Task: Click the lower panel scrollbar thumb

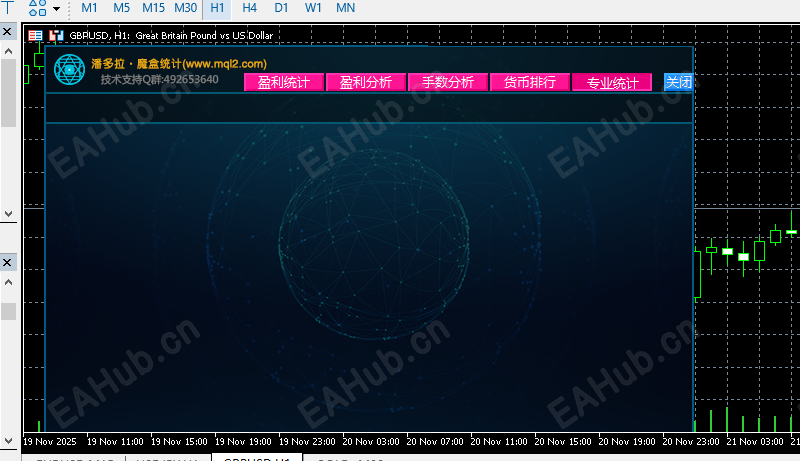Action: (x=8, y=312)
